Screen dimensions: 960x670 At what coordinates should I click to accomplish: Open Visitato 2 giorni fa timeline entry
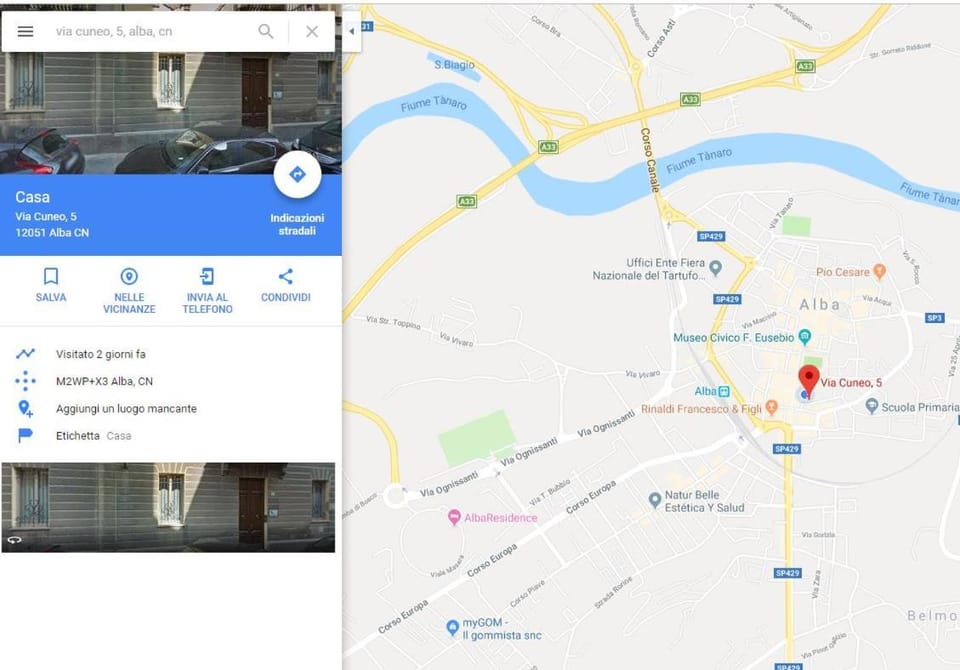tap(100, 354)
